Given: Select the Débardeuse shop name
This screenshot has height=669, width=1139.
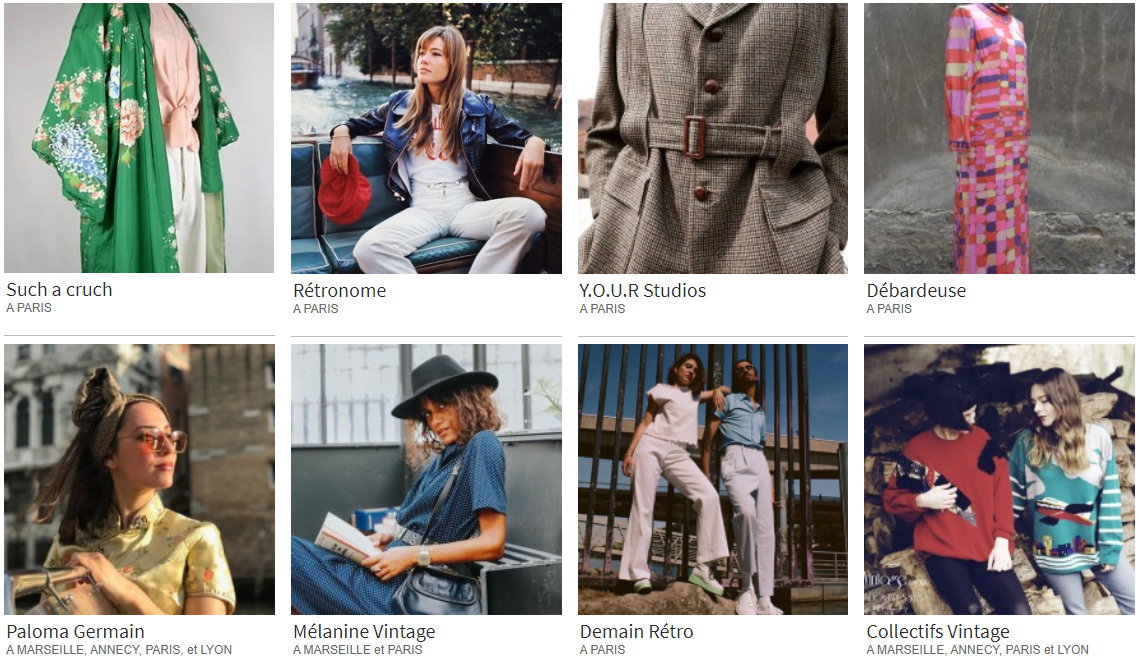Looking at the screenshot, I should [x=916, y=291].
